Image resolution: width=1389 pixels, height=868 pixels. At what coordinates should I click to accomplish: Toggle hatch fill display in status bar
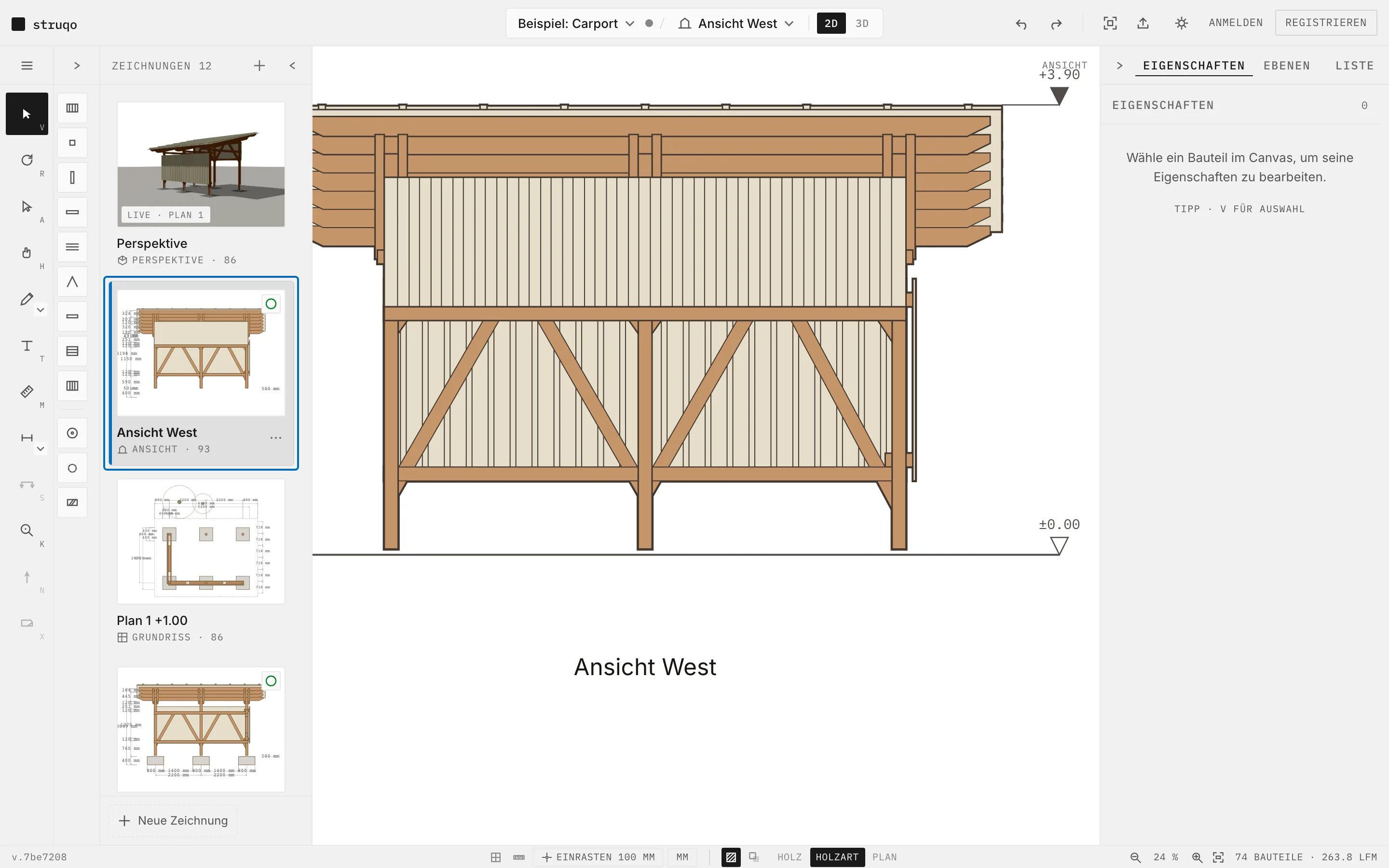click(731, 857)
